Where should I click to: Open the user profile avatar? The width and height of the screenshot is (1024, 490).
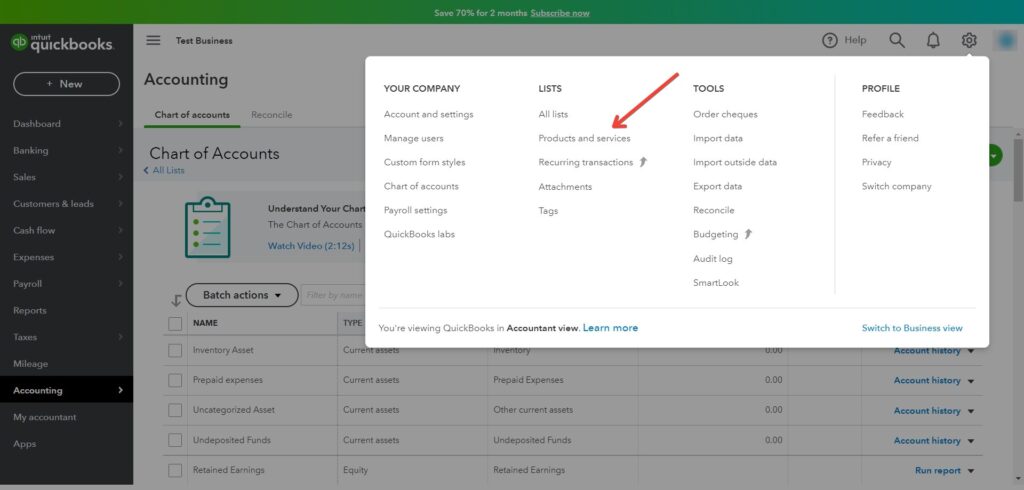(x=1004, y=41)
